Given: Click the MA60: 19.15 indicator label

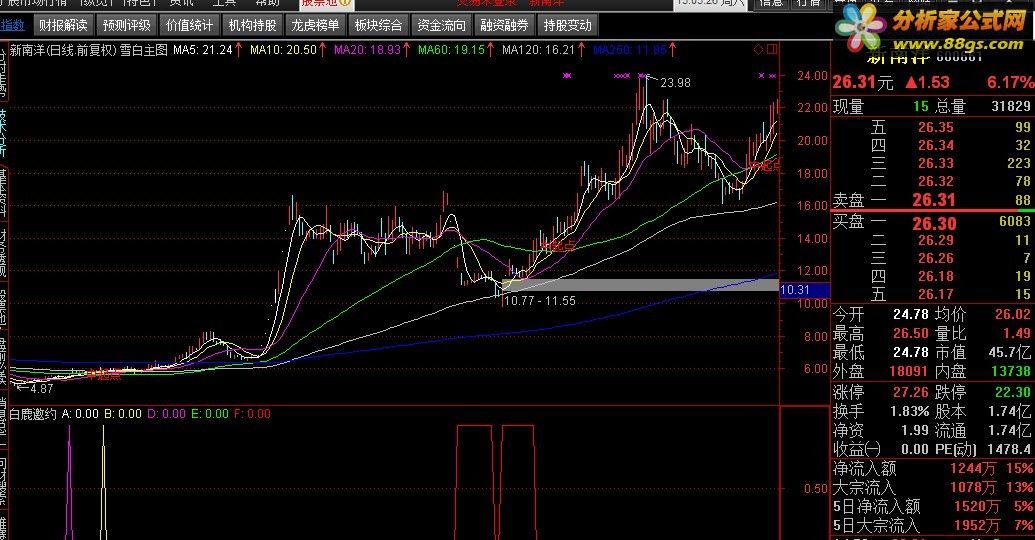Looking at the screenshot, I should click(x=451, y=50).
